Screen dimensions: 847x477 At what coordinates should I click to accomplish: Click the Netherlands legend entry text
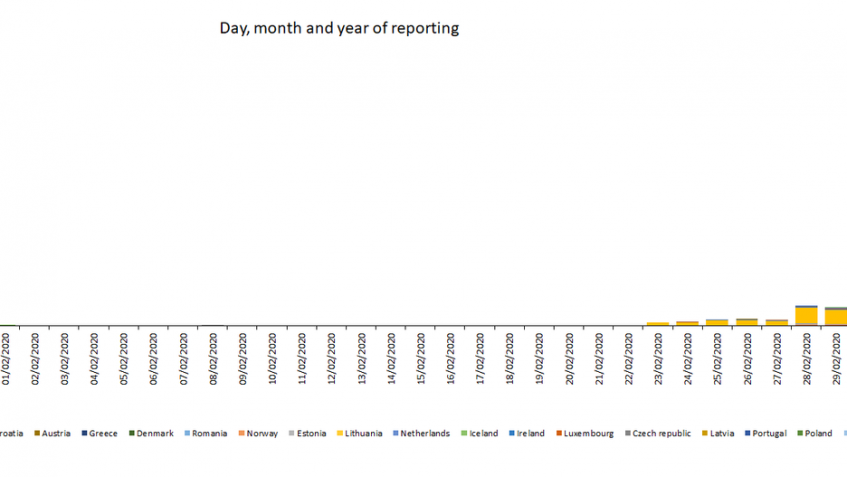coord(425,433)
